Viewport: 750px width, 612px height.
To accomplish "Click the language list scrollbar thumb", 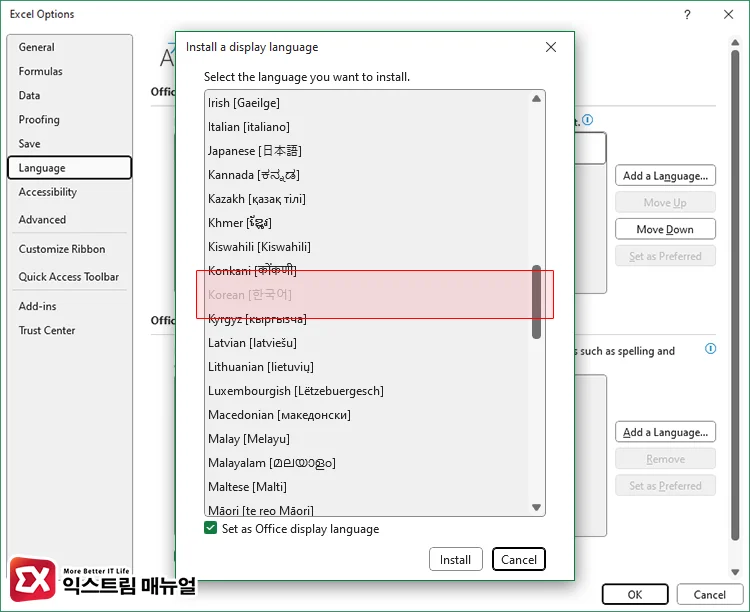I will coord(537,300).
